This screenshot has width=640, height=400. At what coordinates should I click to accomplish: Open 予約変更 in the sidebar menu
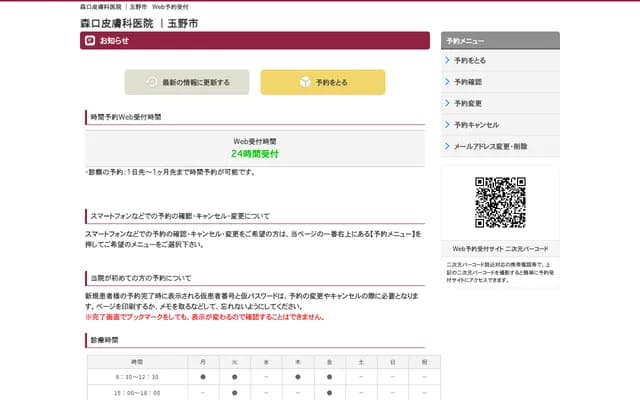500,103
